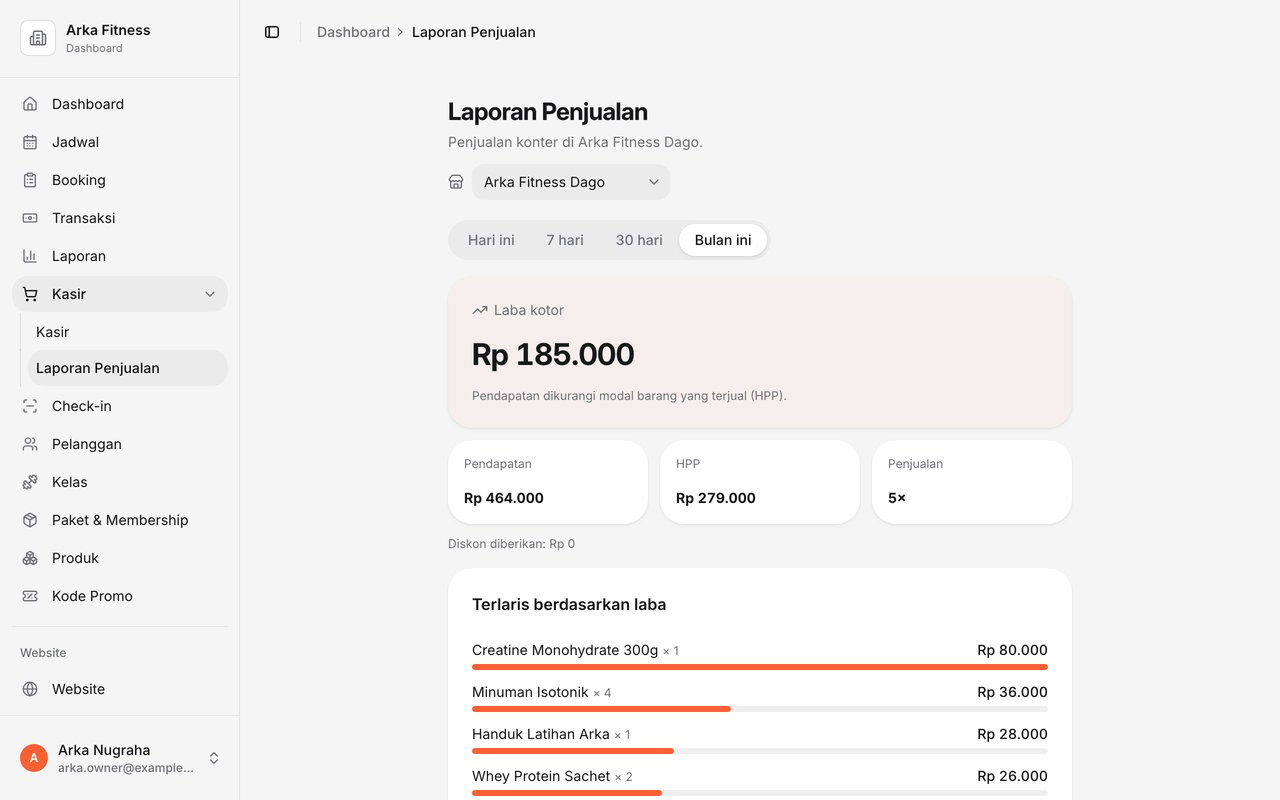
Task: Select the Laporan Penjualan sub-item
Action: point(128,368)
